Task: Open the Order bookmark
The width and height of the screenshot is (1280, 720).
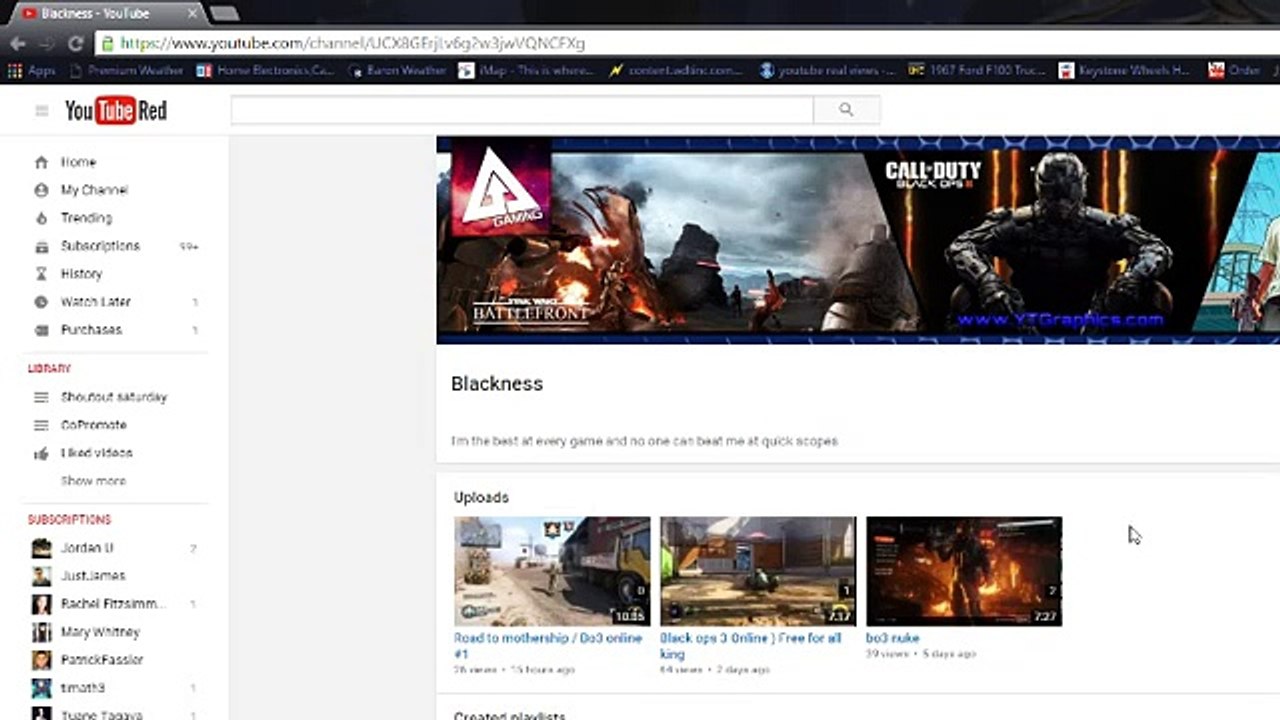Action: [1234, 70]
